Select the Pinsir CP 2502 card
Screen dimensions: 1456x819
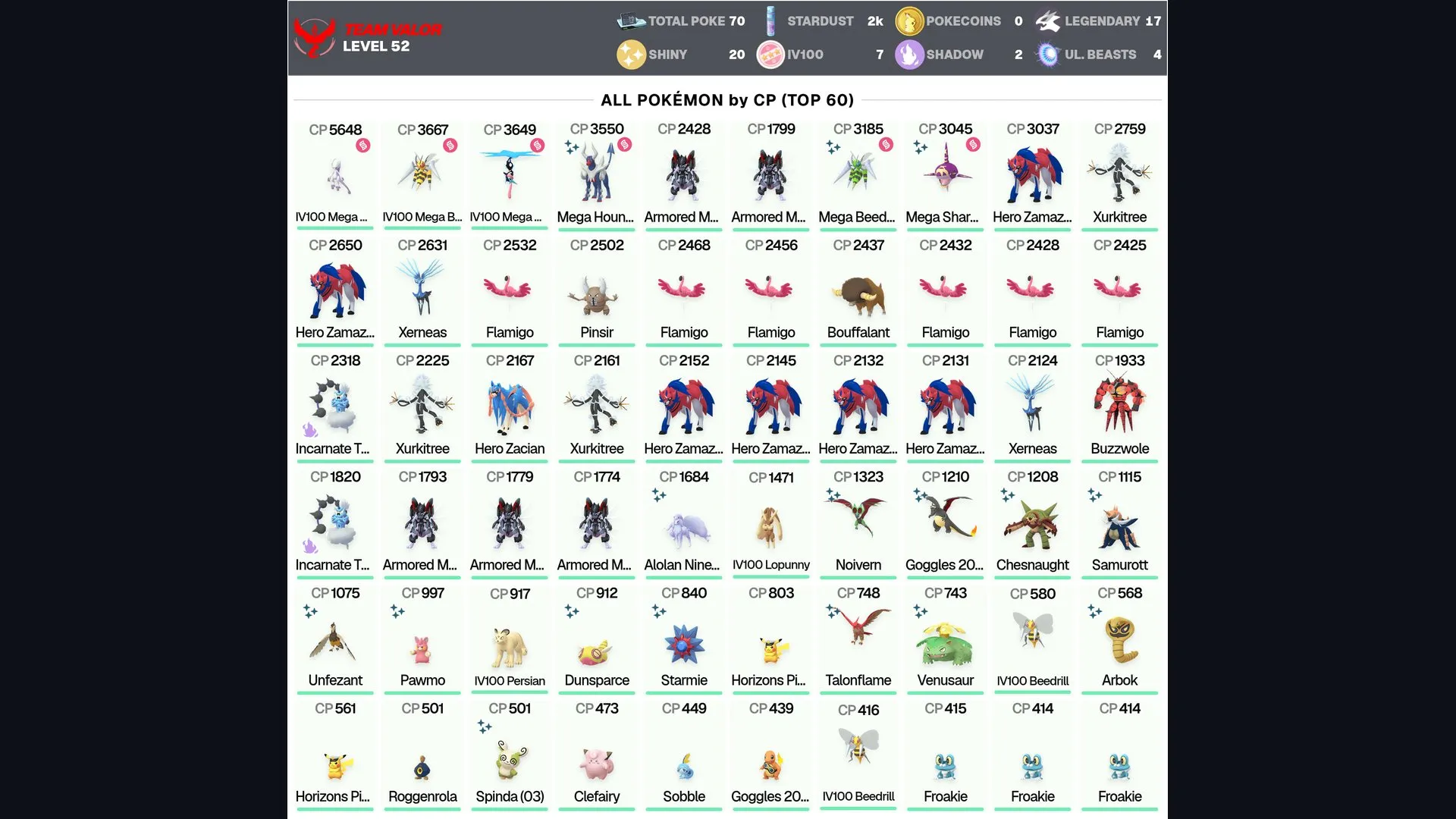coord(597,291)
